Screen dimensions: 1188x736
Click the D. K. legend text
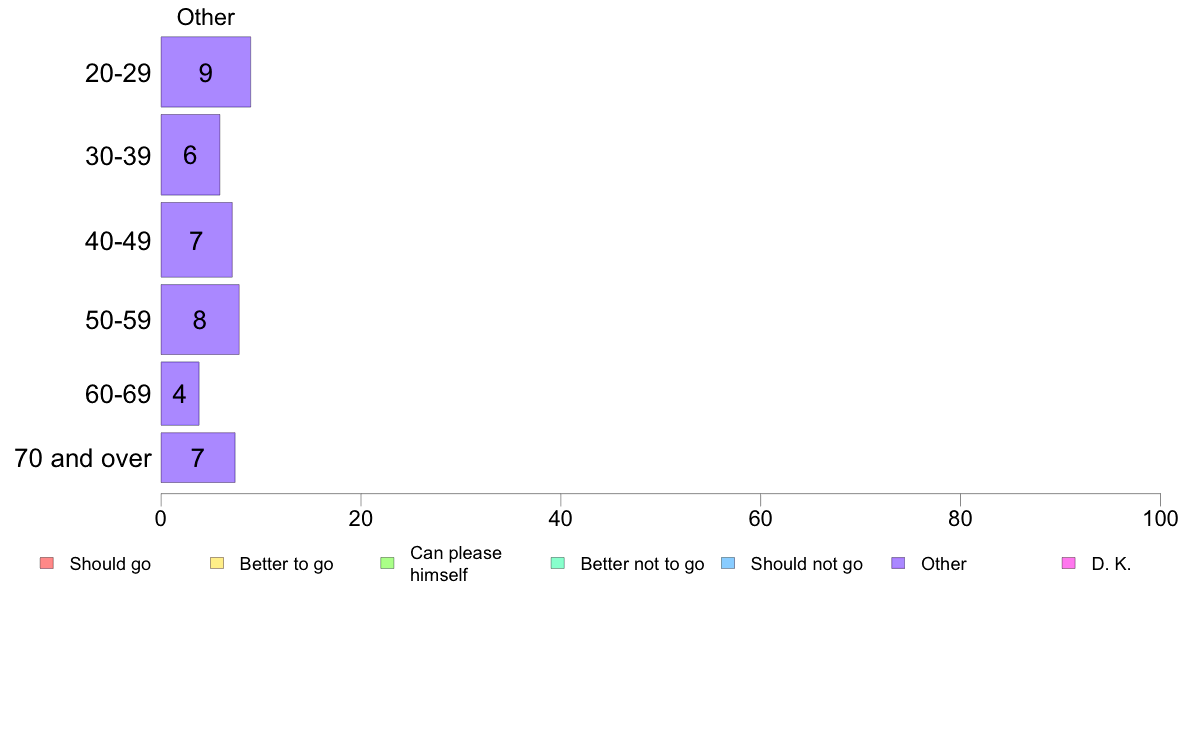point(1111,564)
